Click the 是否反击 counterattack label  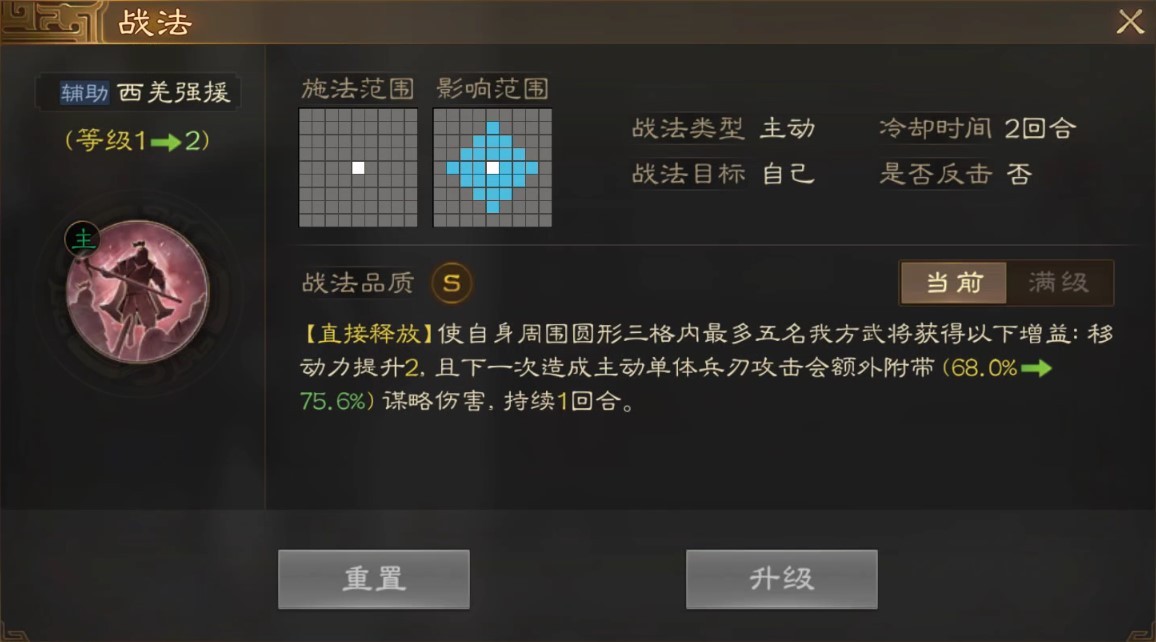[x=935, y=174]
